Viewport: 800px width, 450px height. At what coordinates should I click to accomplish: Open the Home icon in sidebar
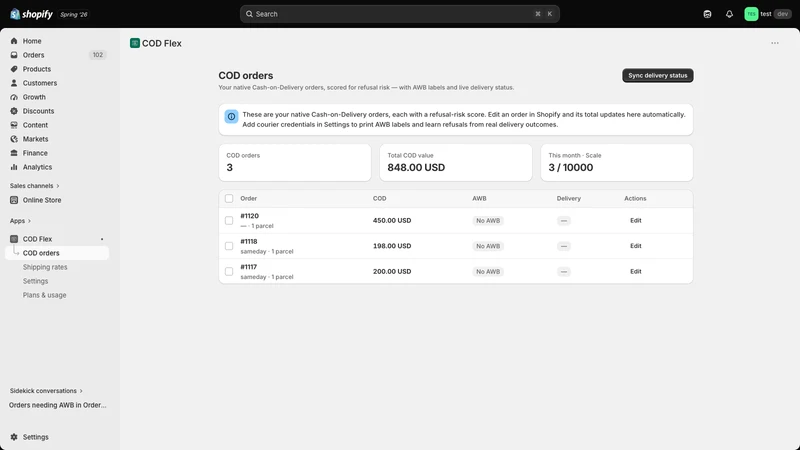coord(14,41)
